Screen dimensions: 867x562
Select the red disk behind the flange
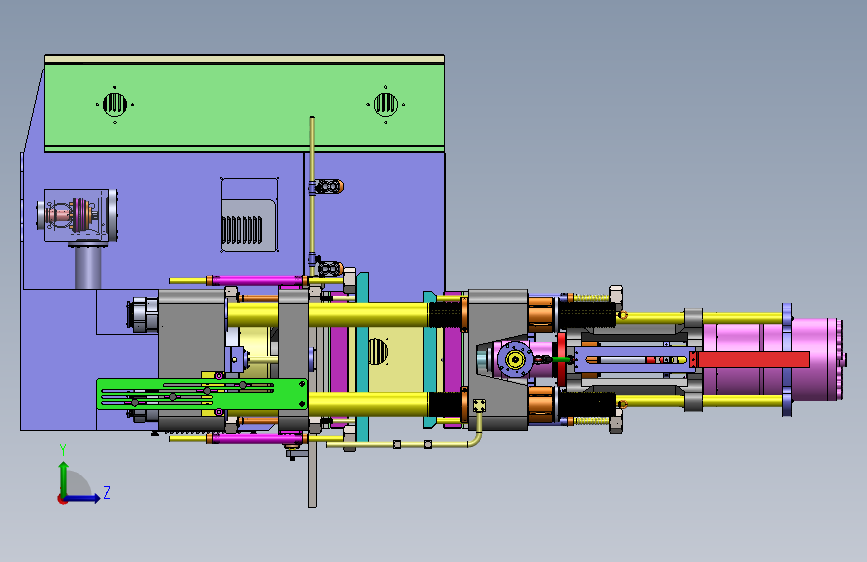(561, 360)
